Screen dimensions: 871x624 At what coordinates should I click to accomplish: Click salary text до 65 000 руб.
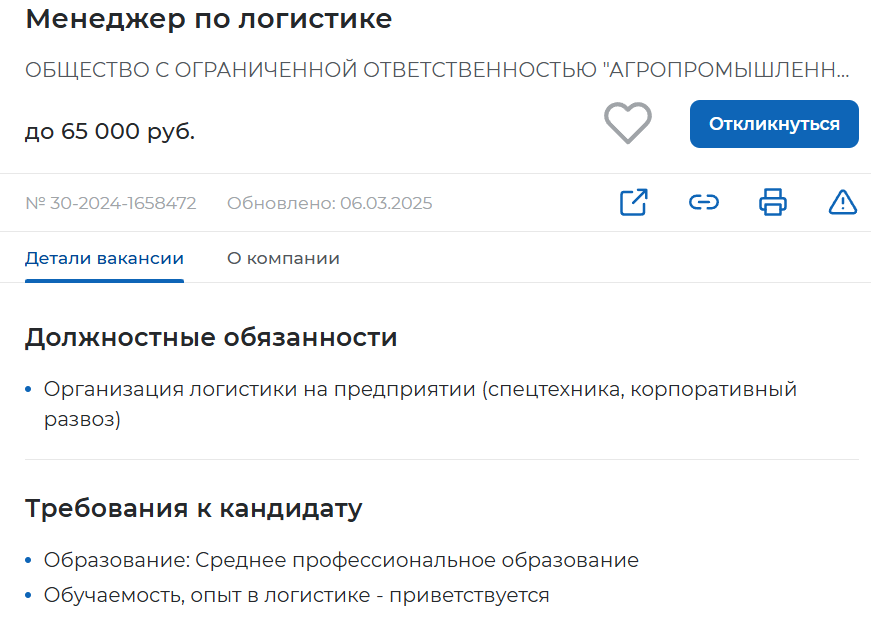tap(110, 132)
